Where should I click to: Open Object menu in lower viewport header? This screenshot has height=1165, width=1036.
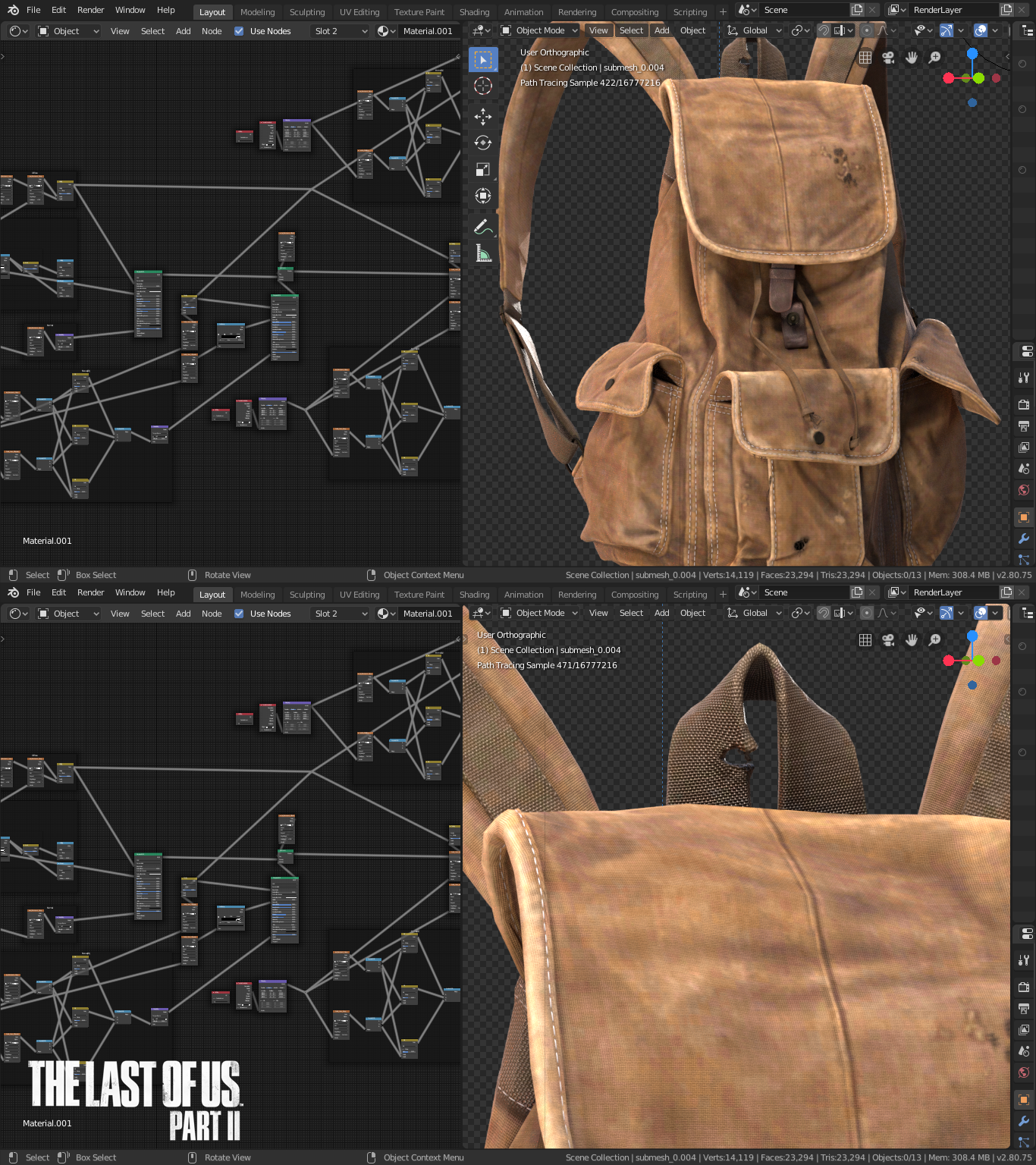[692, 613]
